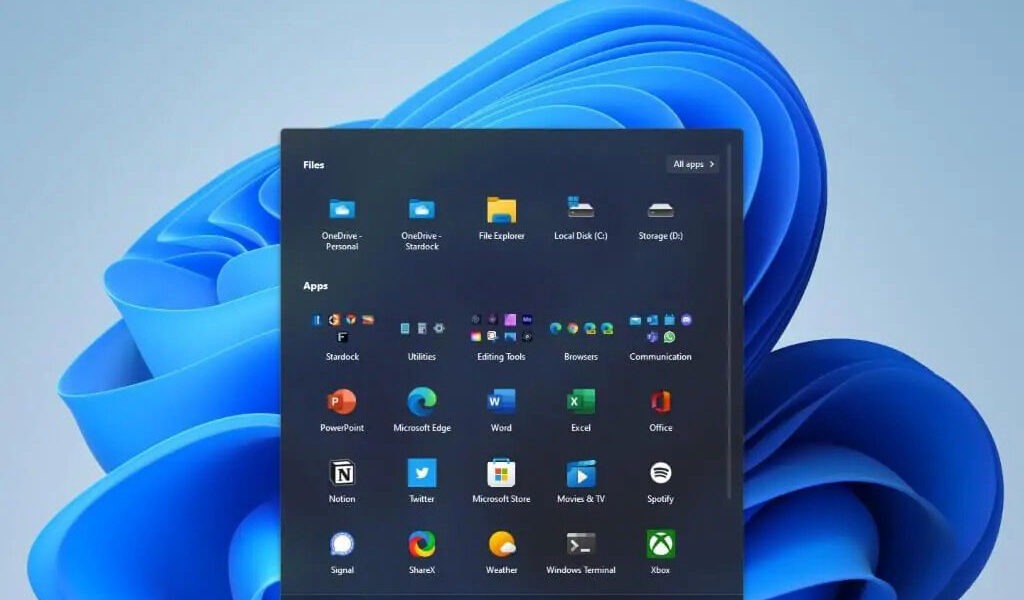Open the All apps list

(692, 164)
